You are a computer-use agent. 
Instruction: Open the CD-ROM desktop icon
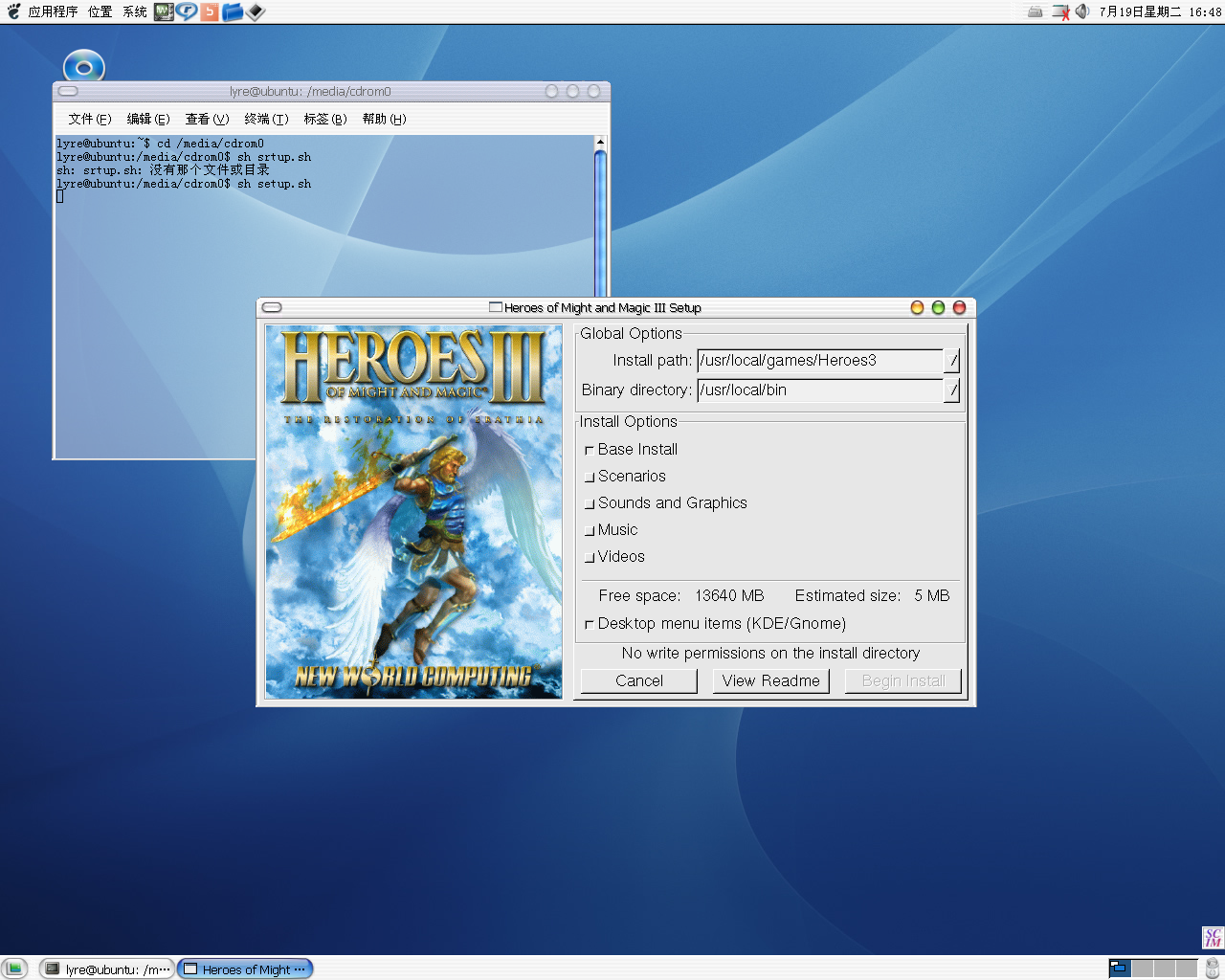(x=84, y=67)
